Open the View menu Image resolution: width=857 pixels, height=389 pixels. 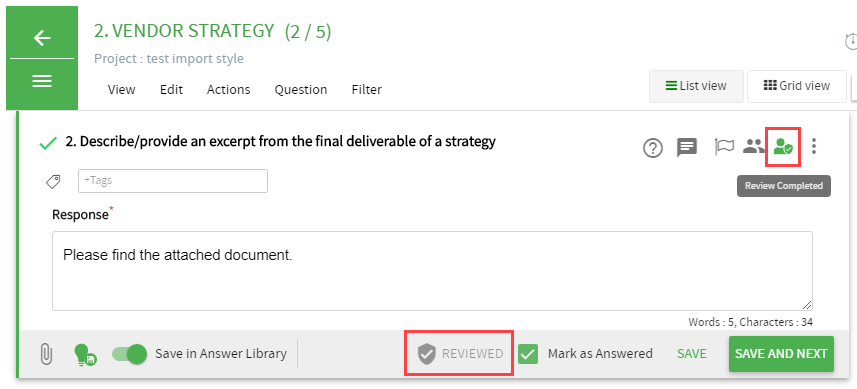121,90
